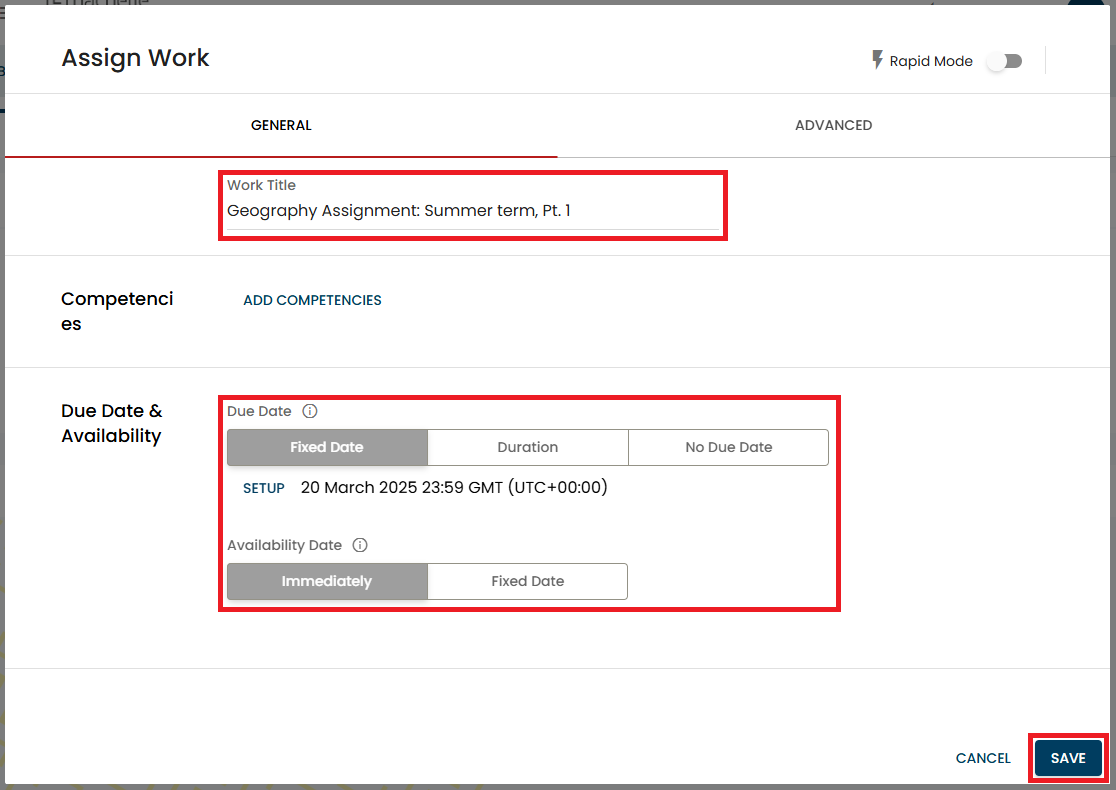Select Fixed Date under Availability Date
1116x790 pixels.
[528, 581]
